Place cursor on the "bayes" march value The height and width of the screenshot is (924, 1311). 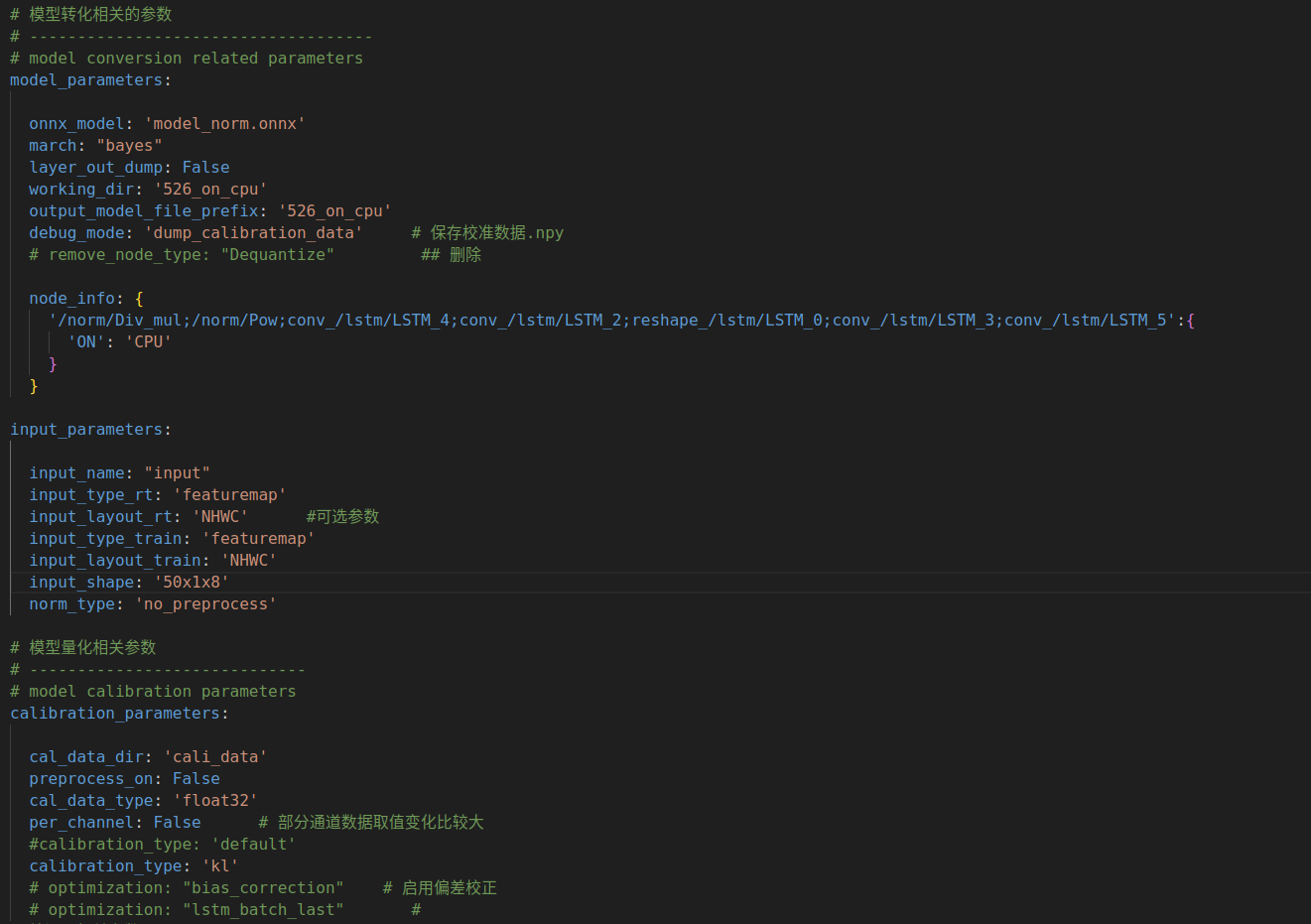click(129, 146)
